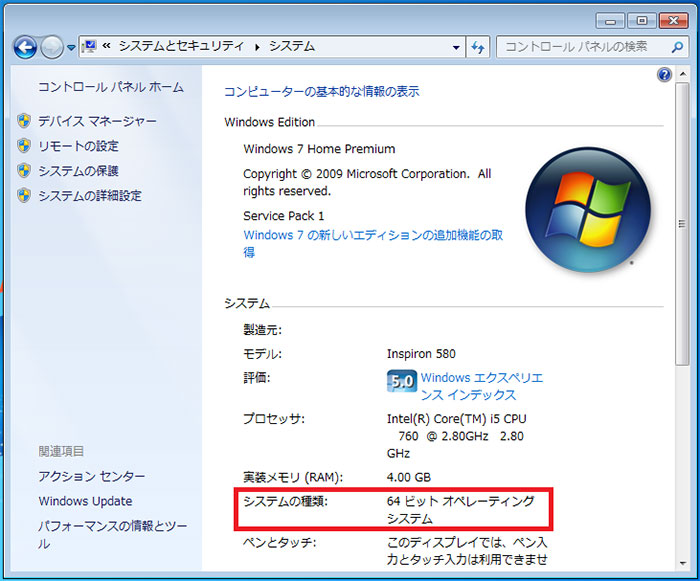
Task: Minimize the system window
Action: [x=610, y=21]
